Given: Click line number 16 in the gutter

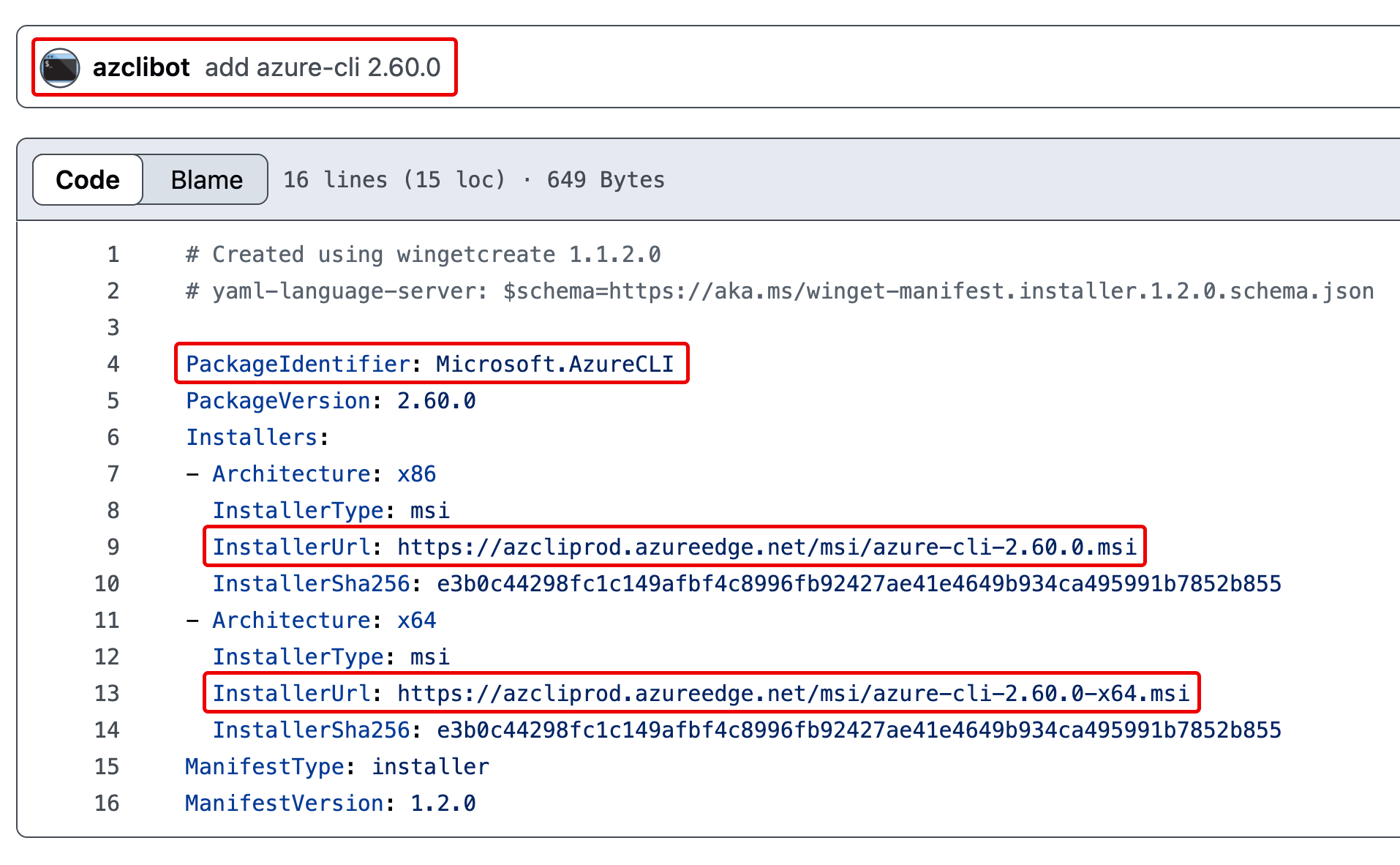Looking at the screenshot, I should tap(107, 804).
